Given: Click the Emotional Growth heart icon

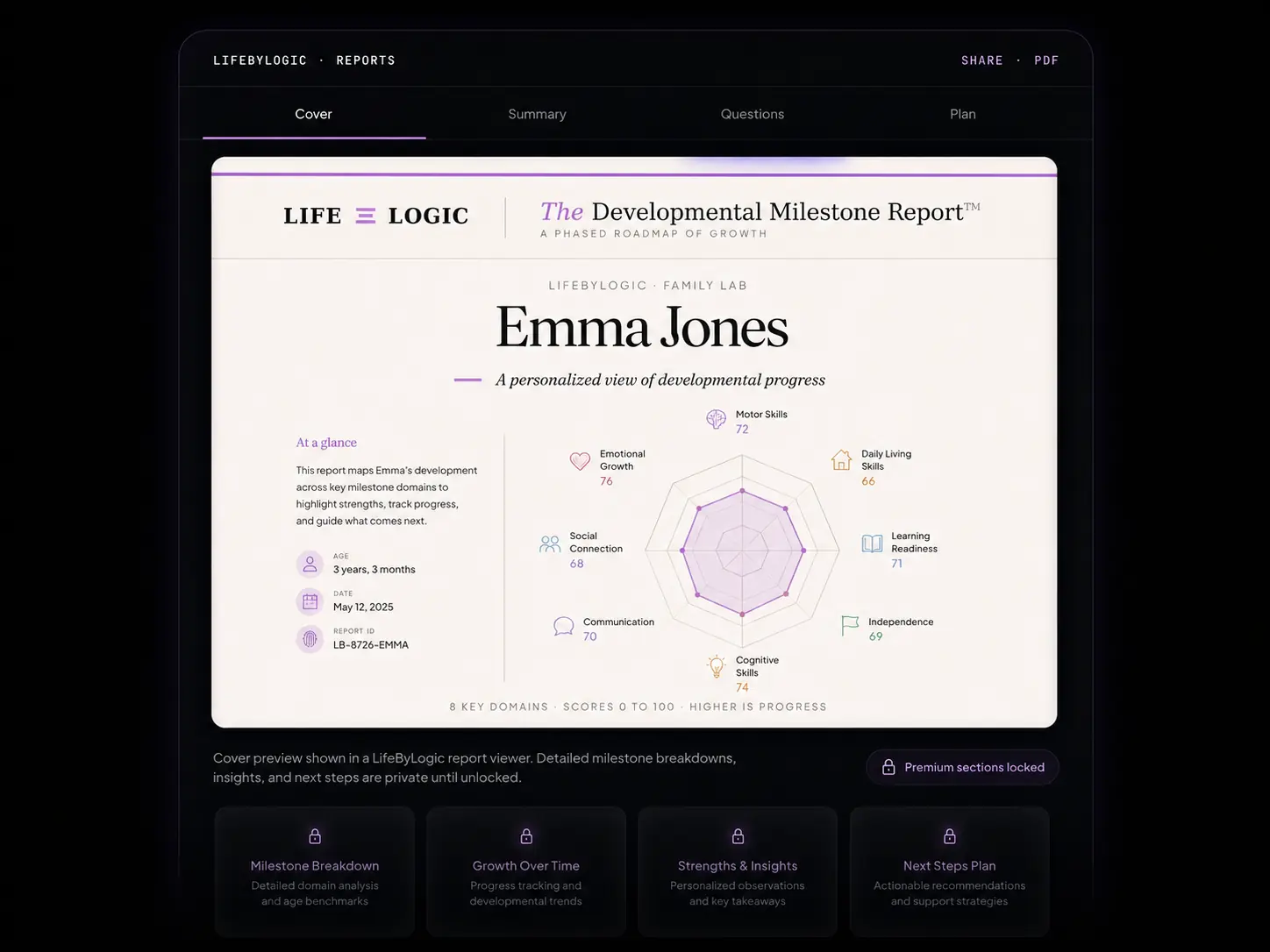Looking at the screenshot, I should click(x=580, y=461).
